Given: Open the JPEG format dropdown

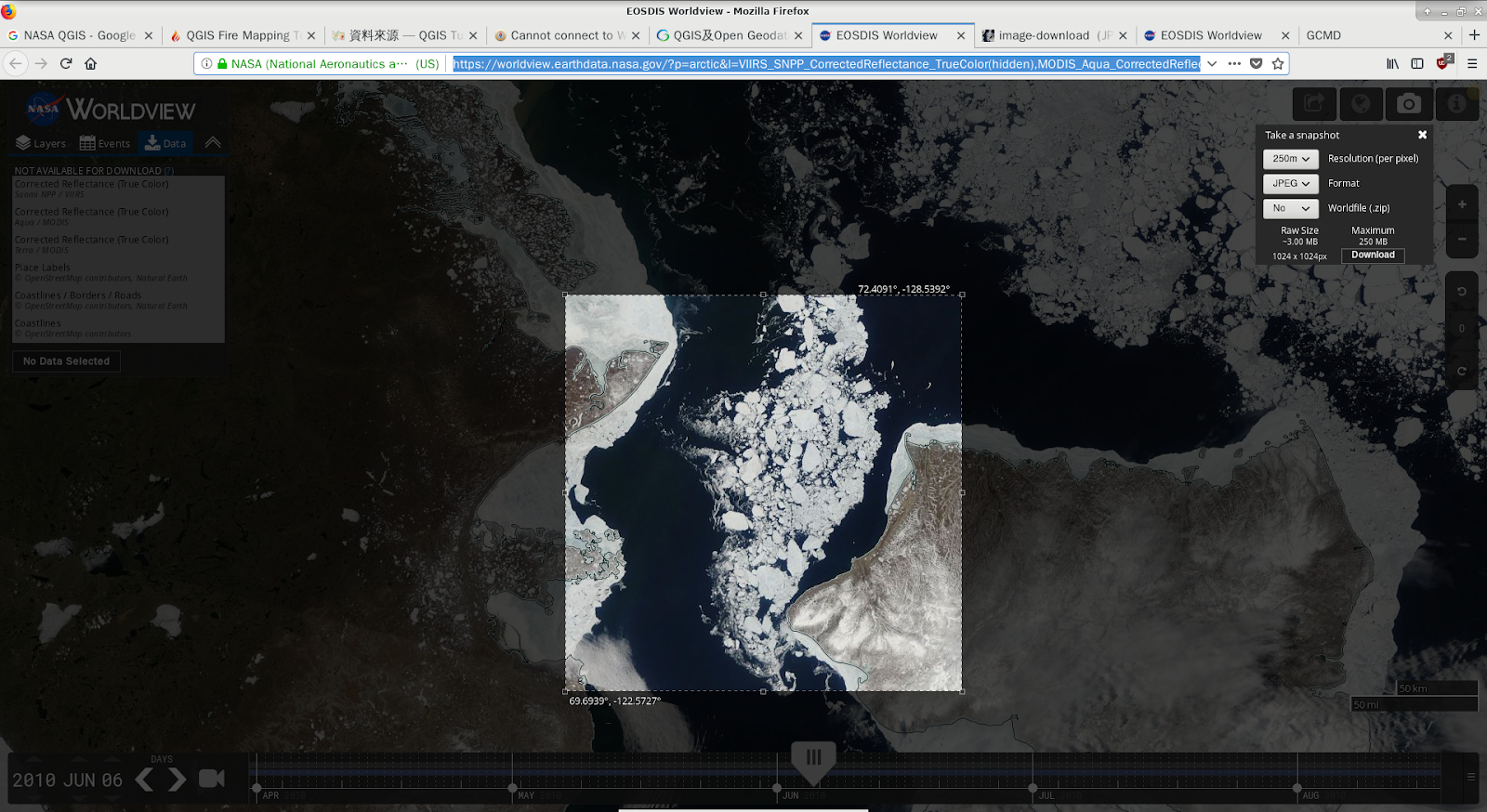Looking at the screenshot, I should click(x=1290, y=184).
